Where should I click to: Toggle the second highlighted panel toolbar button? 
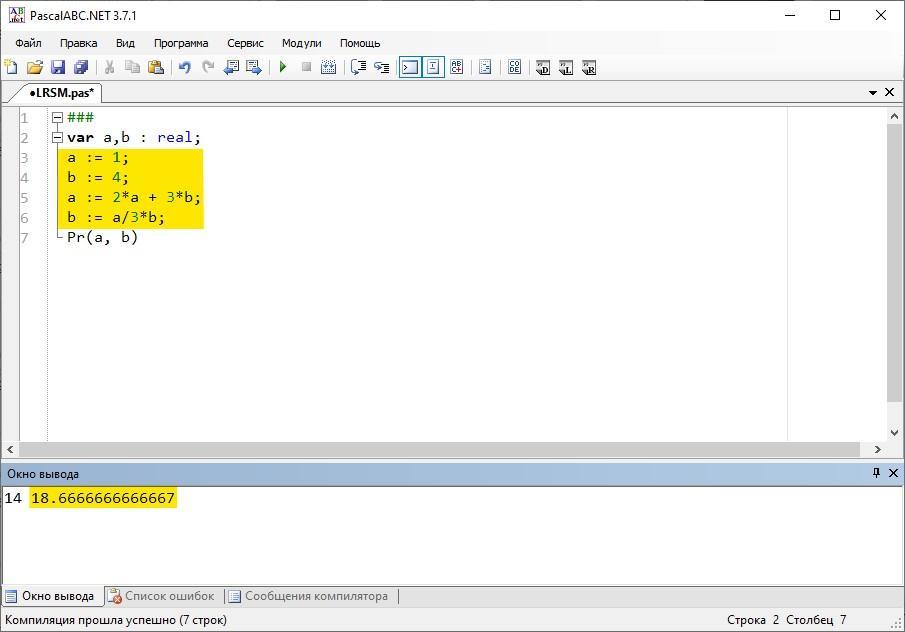pyautogui.click(x=433, y=67)
